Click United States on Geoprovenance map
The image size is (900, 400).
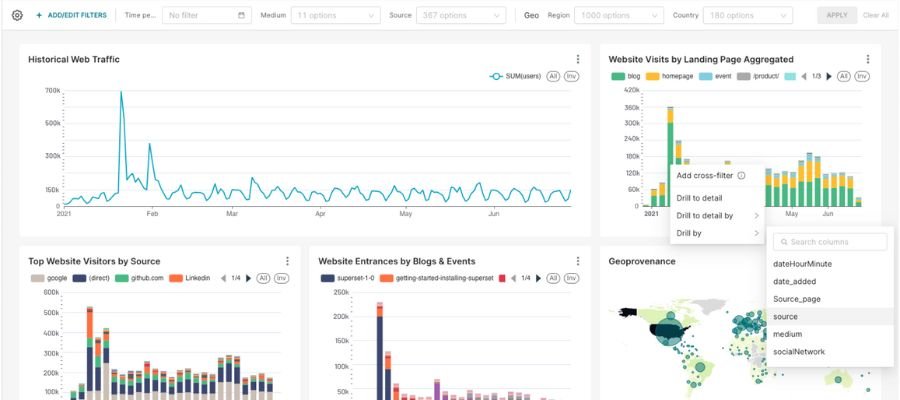668,331
